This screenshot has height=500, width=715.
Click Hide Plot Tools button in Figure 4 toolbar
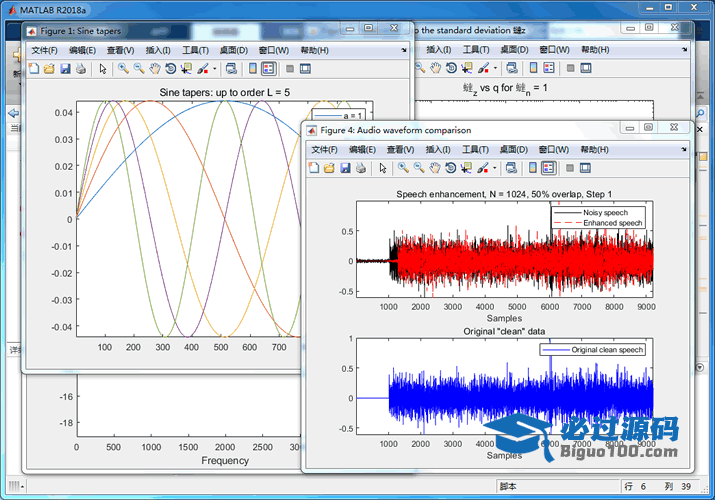click(x=570, y=168)
